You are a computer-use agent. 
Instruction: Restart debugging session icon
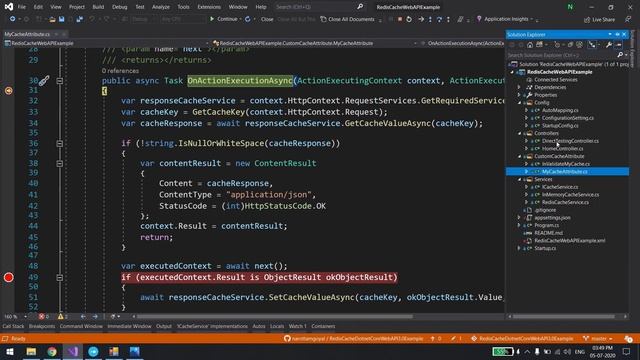click(x=409, y=19)
